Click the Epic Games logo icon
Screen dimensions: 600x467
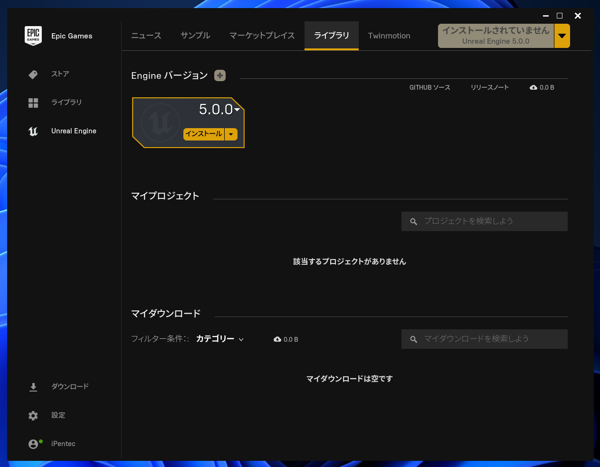click(33, 36)
